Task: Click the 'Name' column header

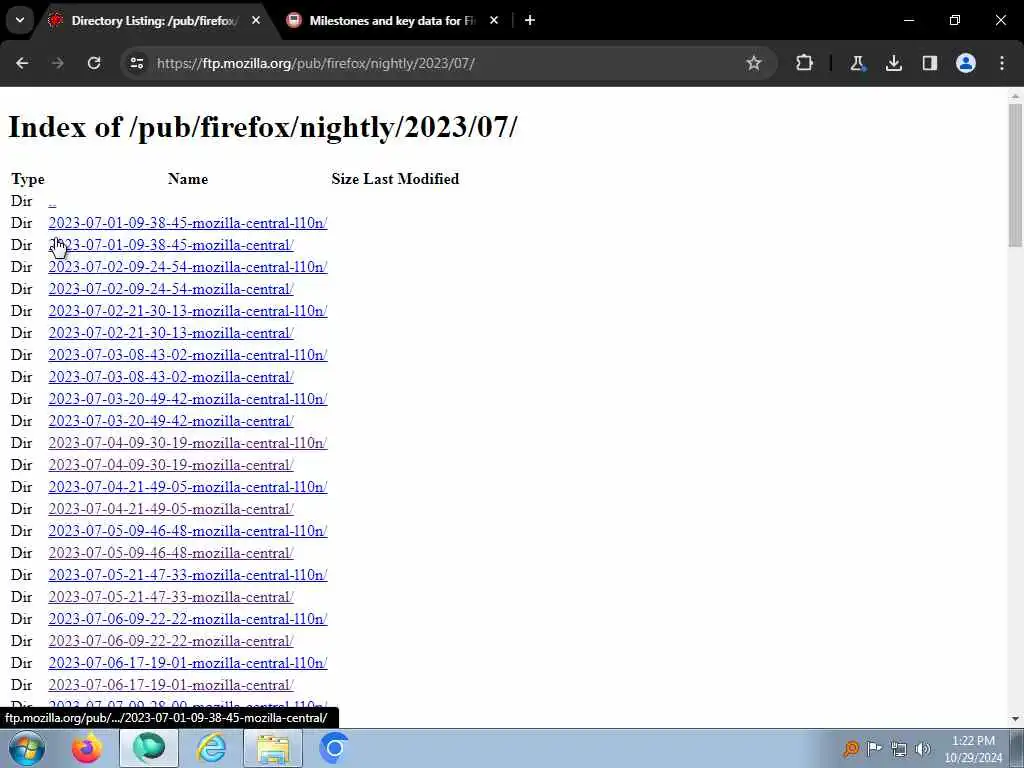Action: coord(188,179)
